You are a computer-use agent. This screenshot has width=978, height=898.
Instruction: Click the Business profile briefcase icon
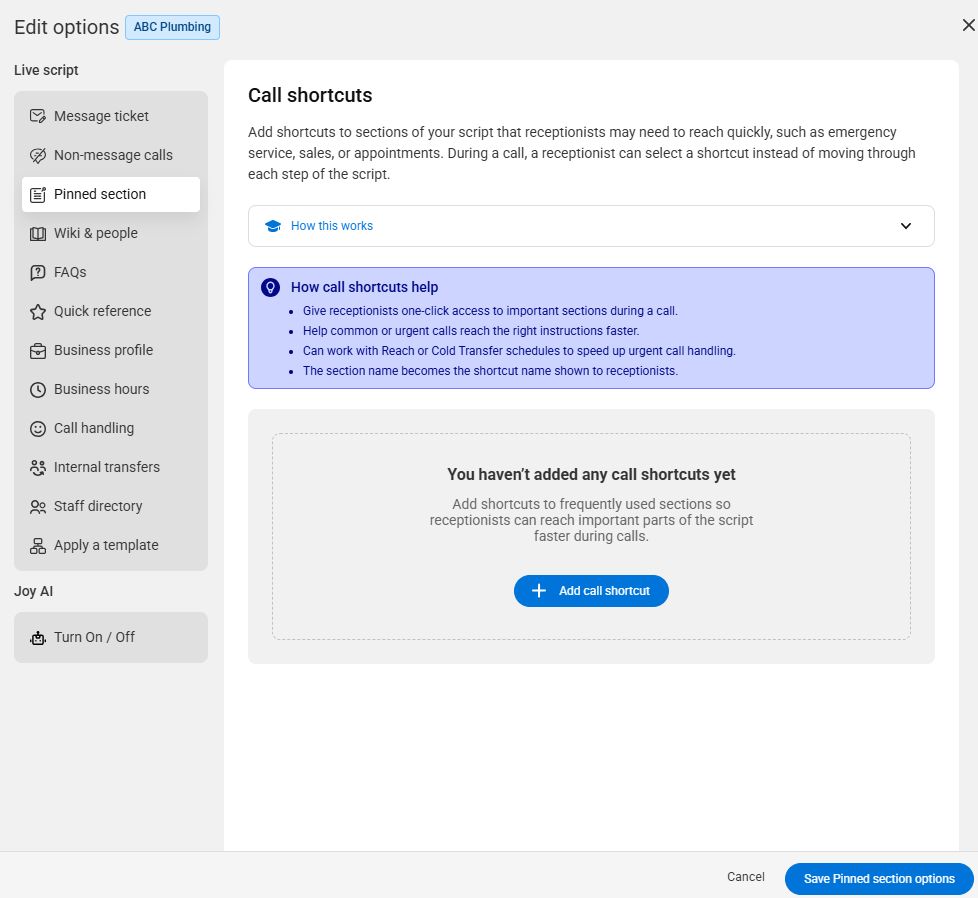tap(37, 350)
